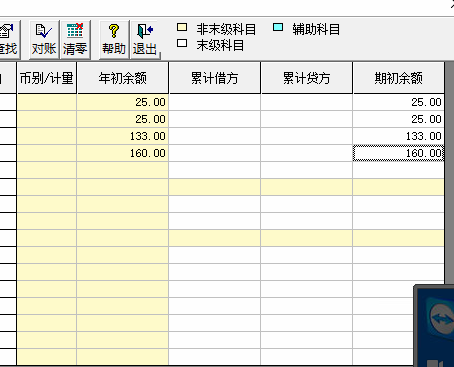The image size is (454, 367).
Task: Select the 累计借方 cell in the 160.00 row
Action: click(215, 153)
